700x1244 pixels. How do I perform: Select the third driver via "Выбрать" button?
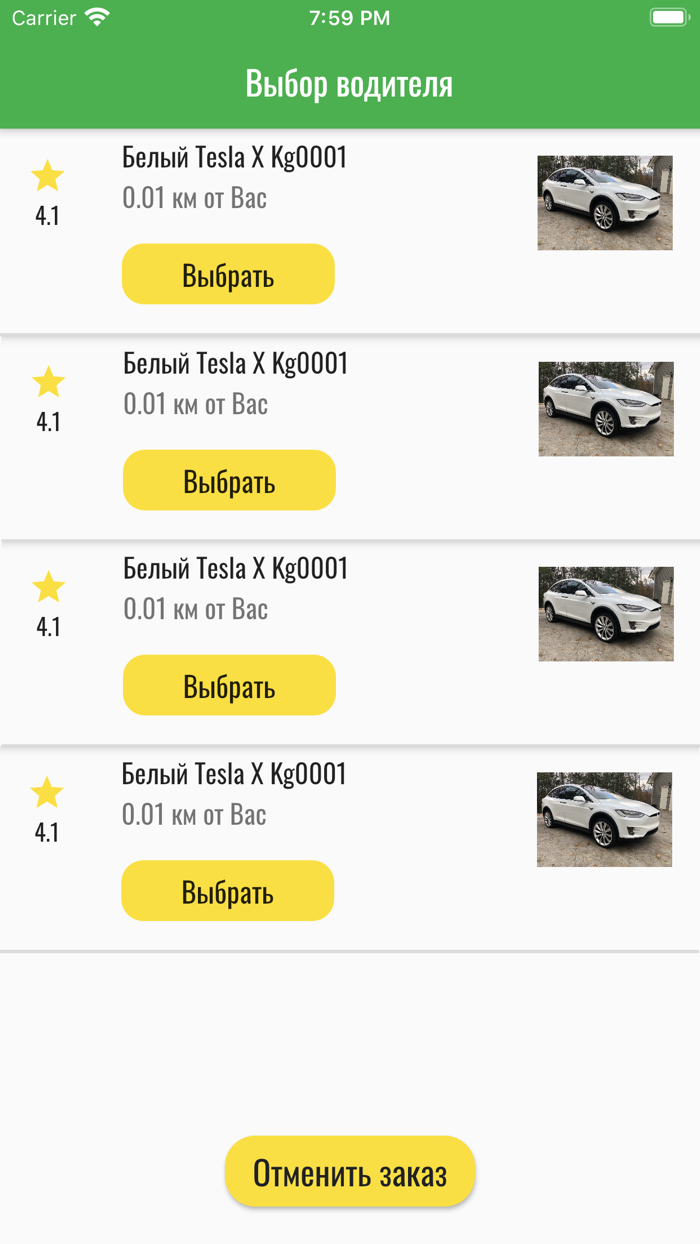[x=229, y=686]
